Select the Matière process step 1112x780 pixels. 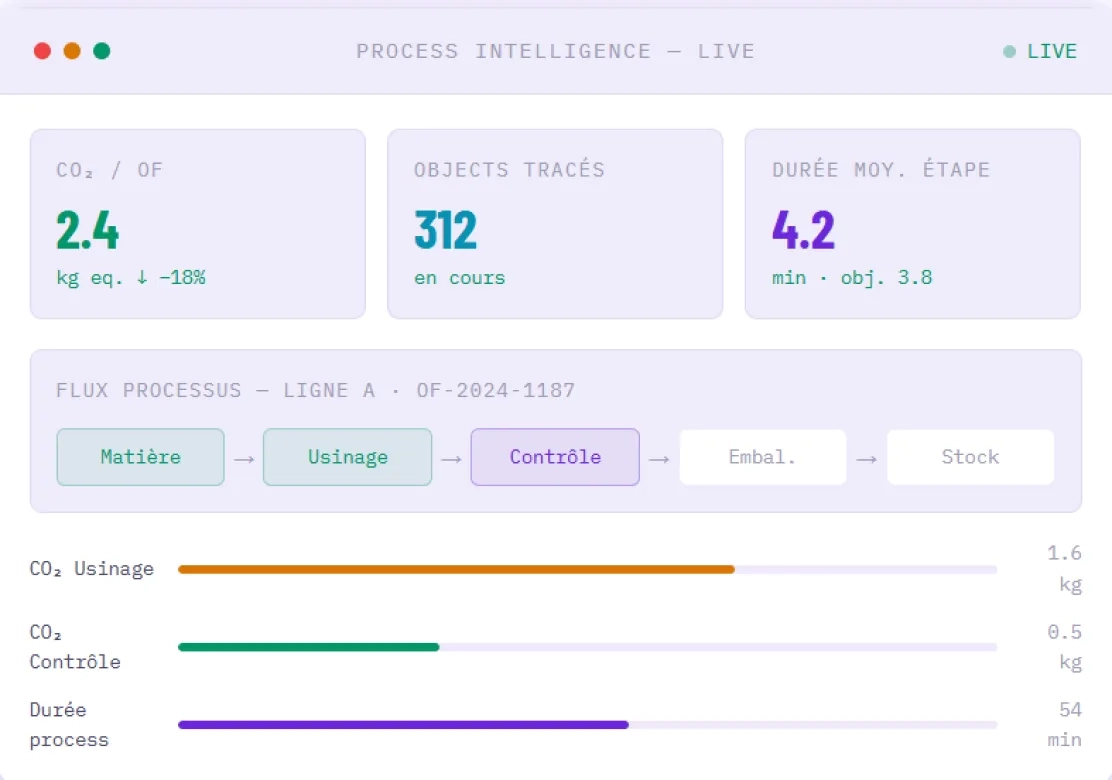pos(140,457)
